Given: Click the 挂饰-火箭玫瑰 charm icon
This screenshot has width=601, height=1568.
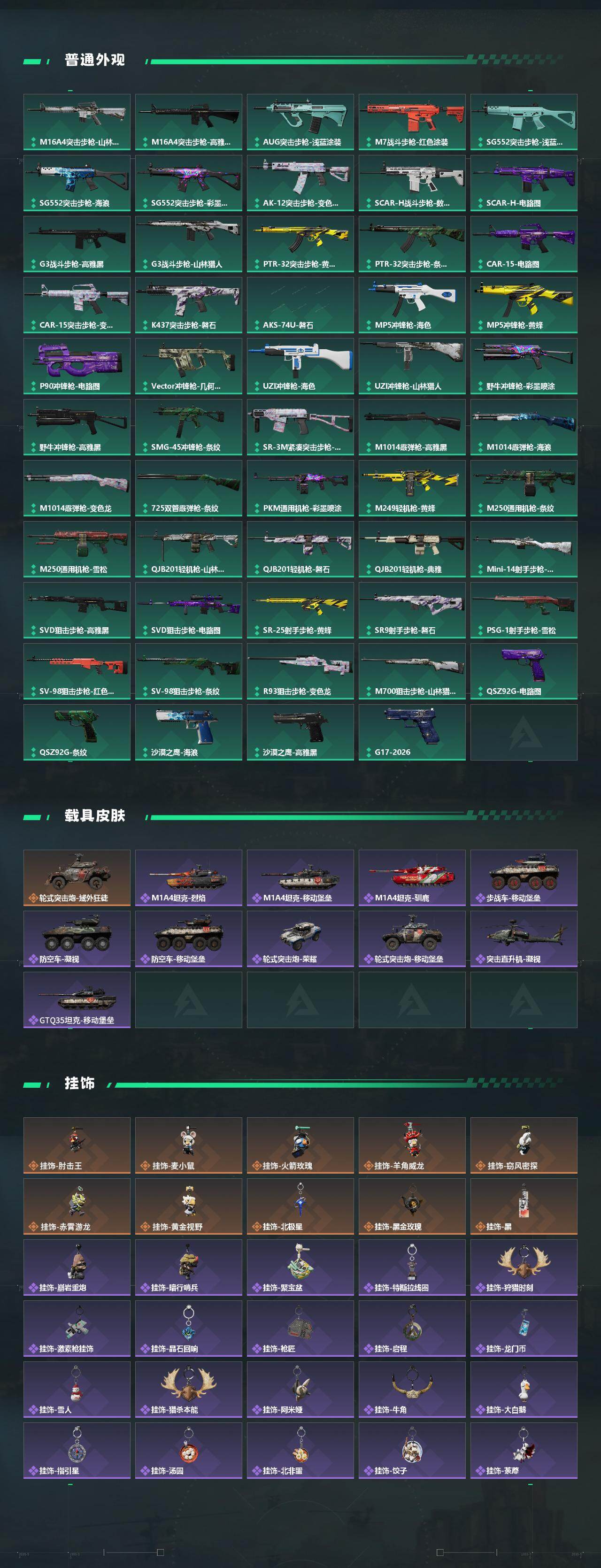Looking at the screenshot, I should [300, 1145].
